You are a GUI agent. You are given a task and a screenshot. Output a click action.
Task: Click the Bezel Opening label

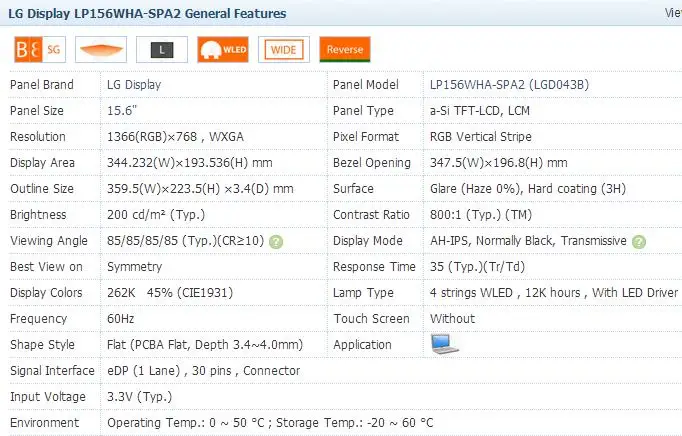coord(372,162)
